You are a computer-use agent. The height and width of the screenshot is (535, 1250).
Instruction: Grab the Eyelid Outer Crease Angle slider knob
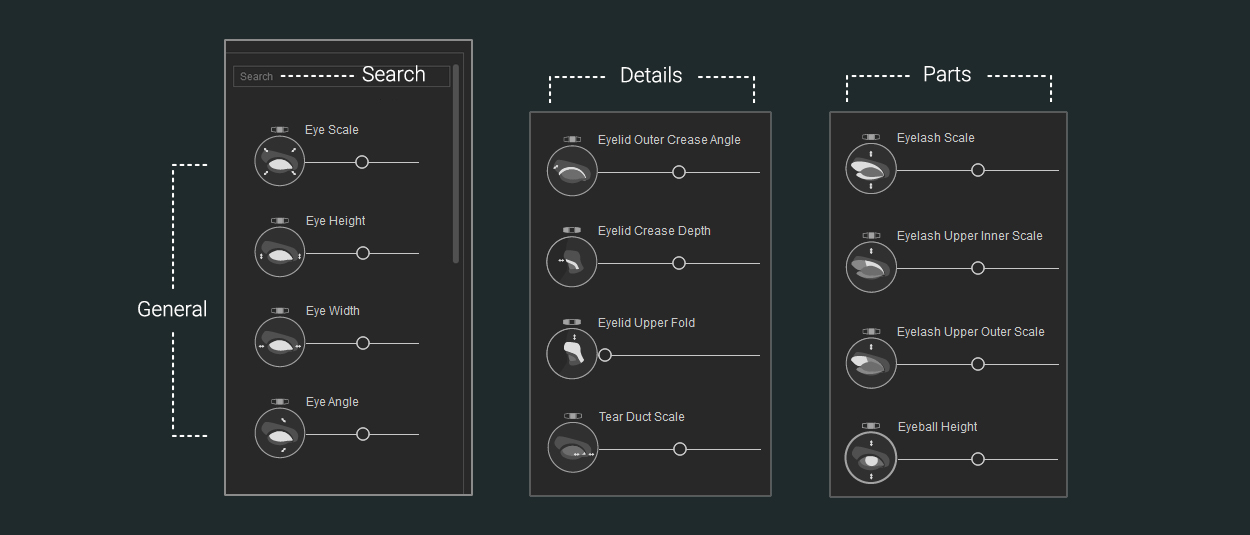point(679,172)
